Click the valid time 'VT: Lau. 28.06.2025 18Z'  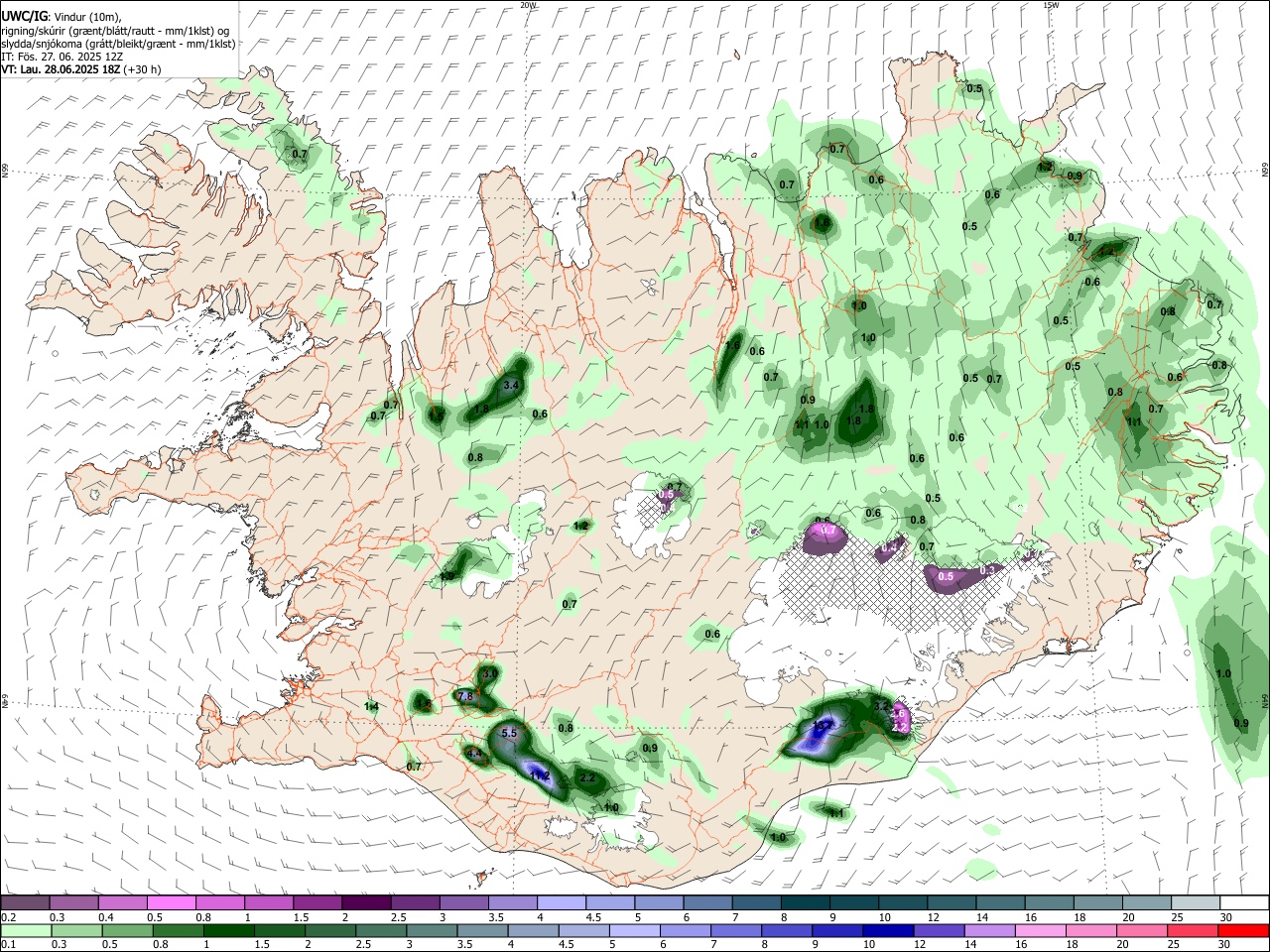point(61,70)
